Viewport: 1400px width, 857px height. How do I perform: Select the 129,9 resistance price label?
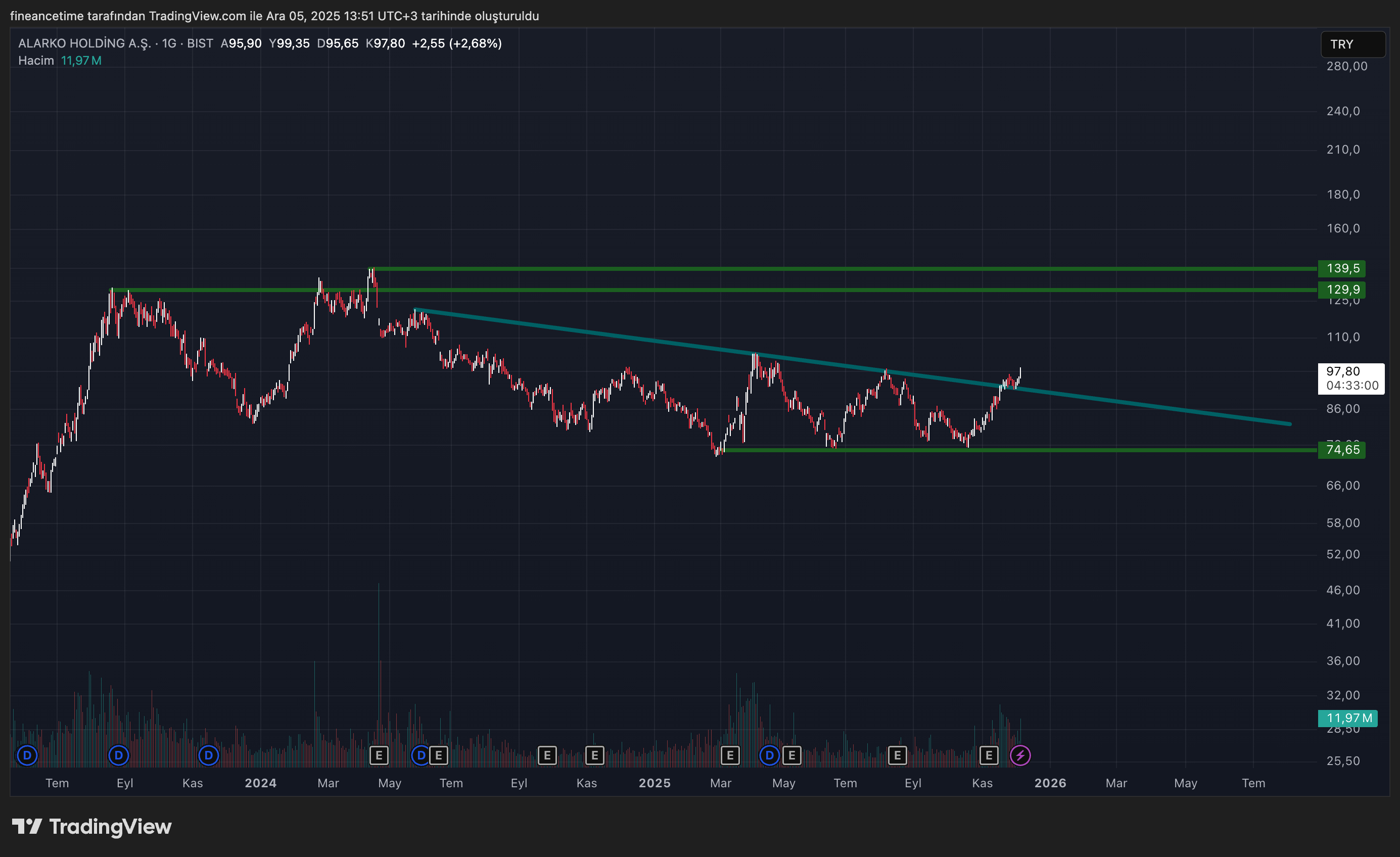(1342, 290)
